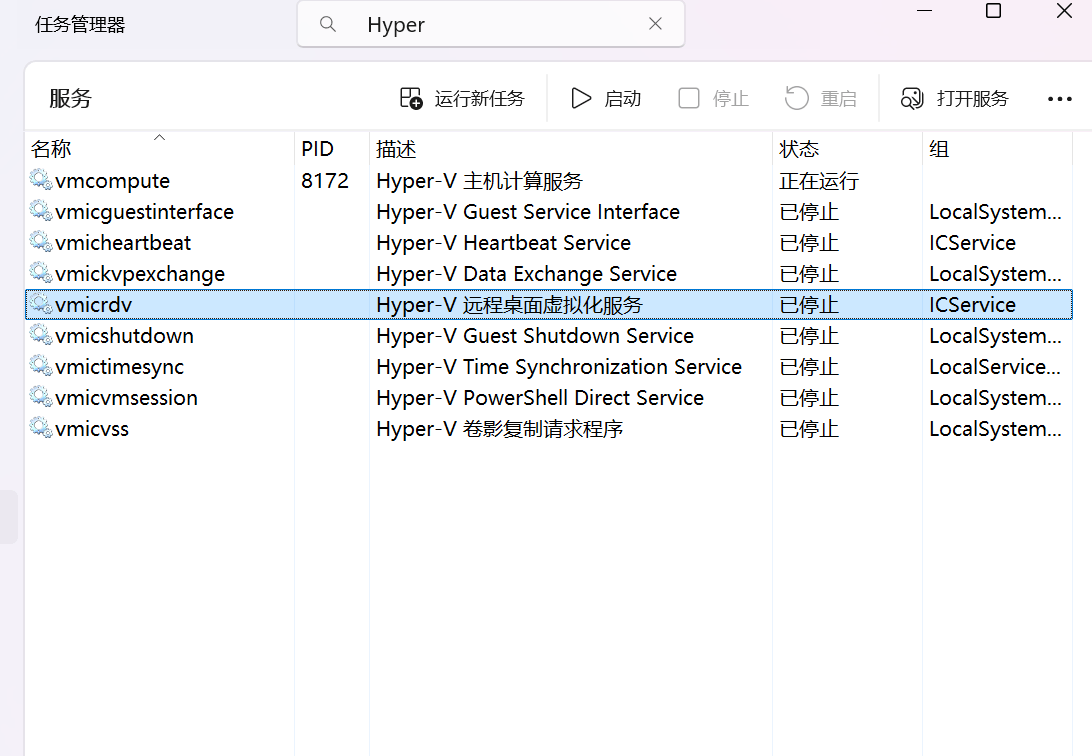The height and width of the screenshot is (756, 1092).
Task: Minimize the Task Manager window
Action: (924, 10)
